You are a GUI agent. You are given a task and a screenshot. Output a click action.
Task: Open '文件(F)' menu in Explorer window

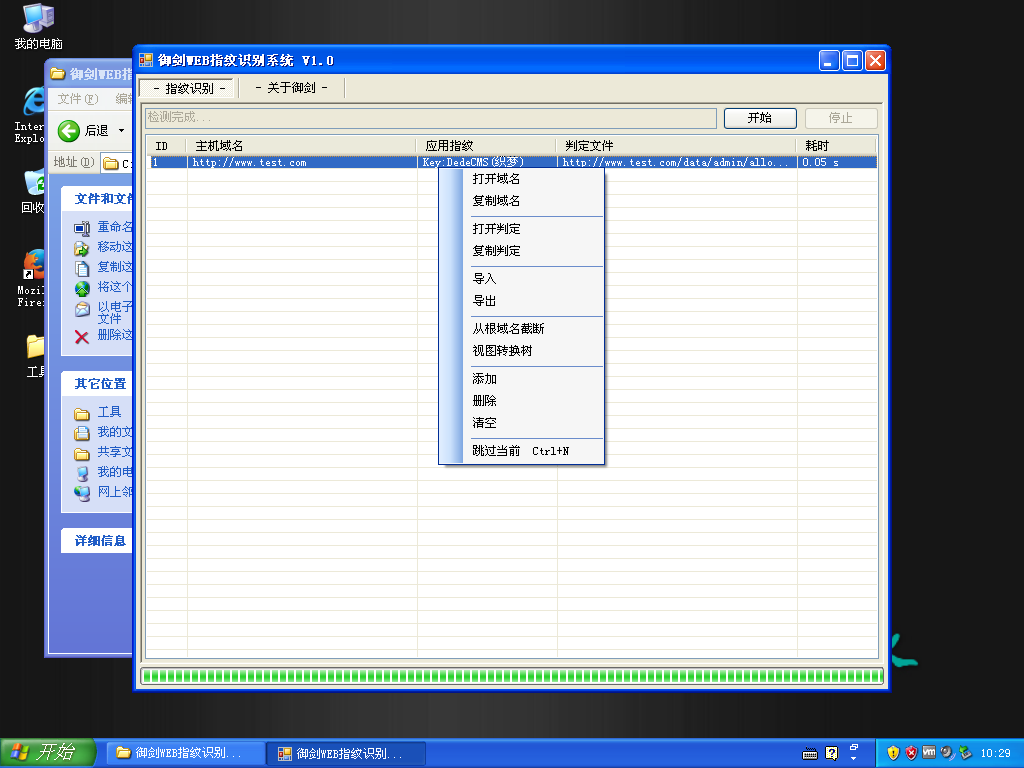[78, 99]
